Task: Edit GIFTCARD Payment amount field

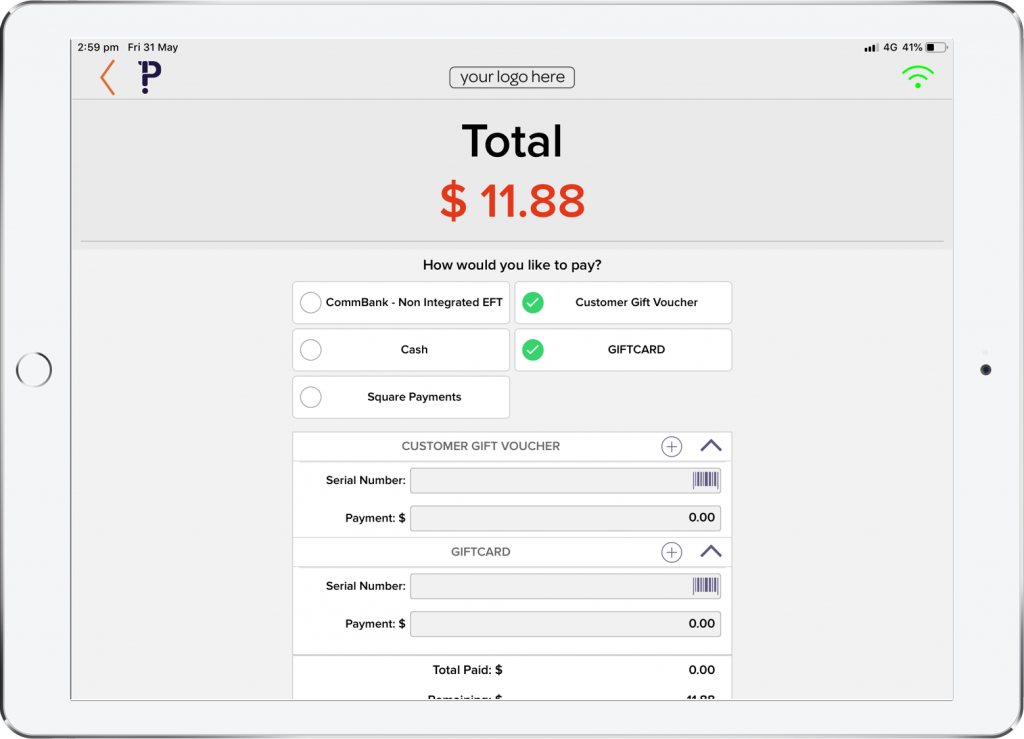Action: (565, 623)
